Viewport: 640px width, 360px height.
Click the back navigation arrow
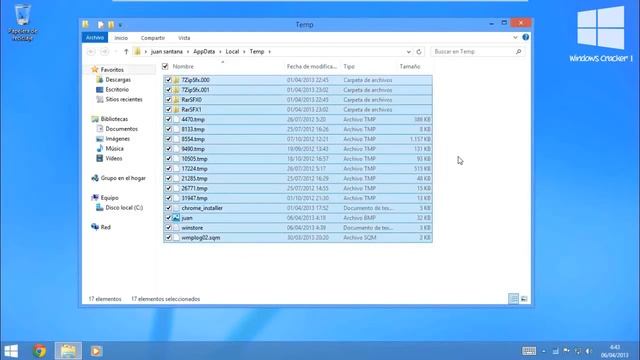91,52
